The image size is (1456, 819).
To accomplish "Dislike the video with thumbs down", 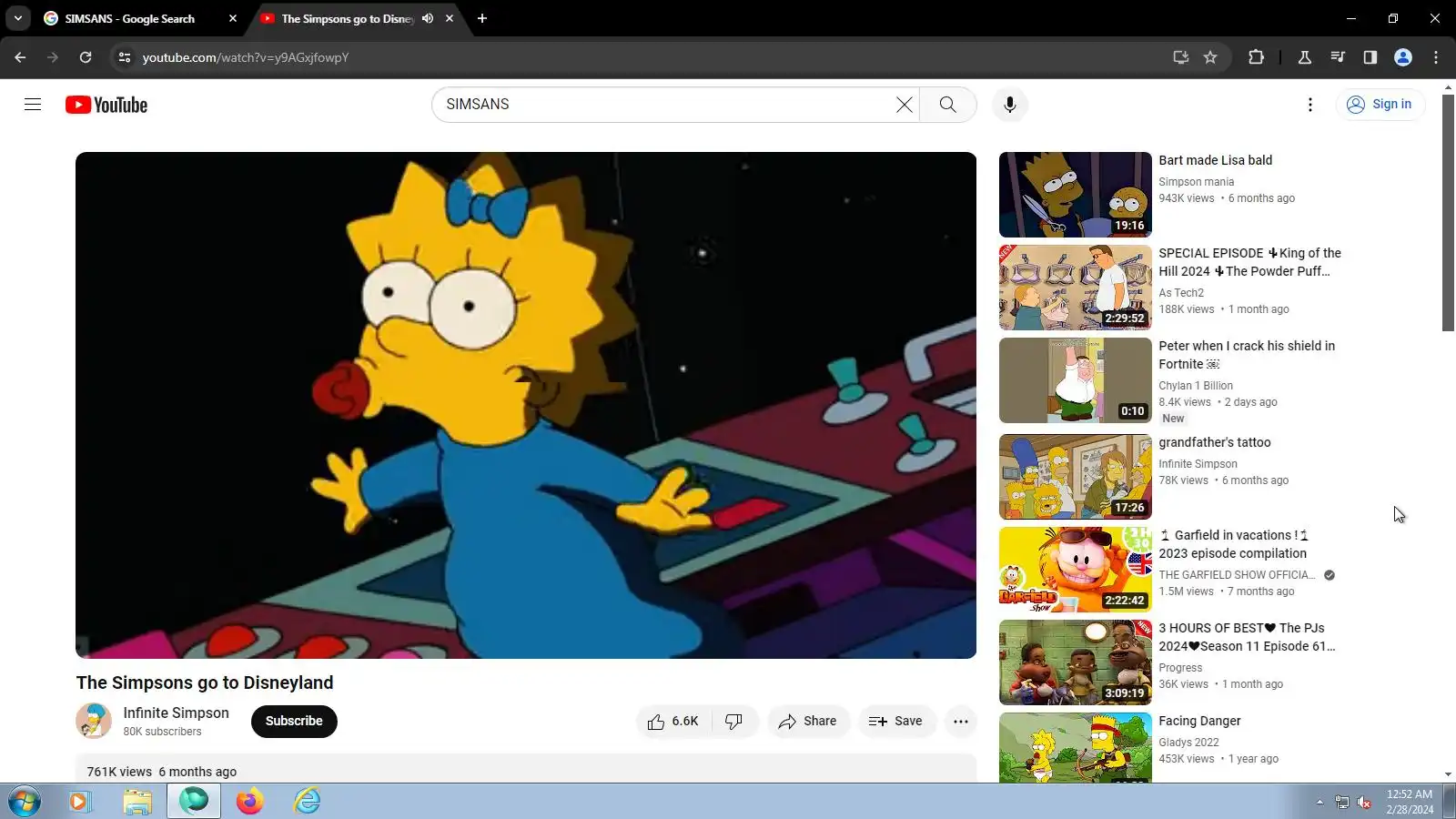I will click(734, 722).
